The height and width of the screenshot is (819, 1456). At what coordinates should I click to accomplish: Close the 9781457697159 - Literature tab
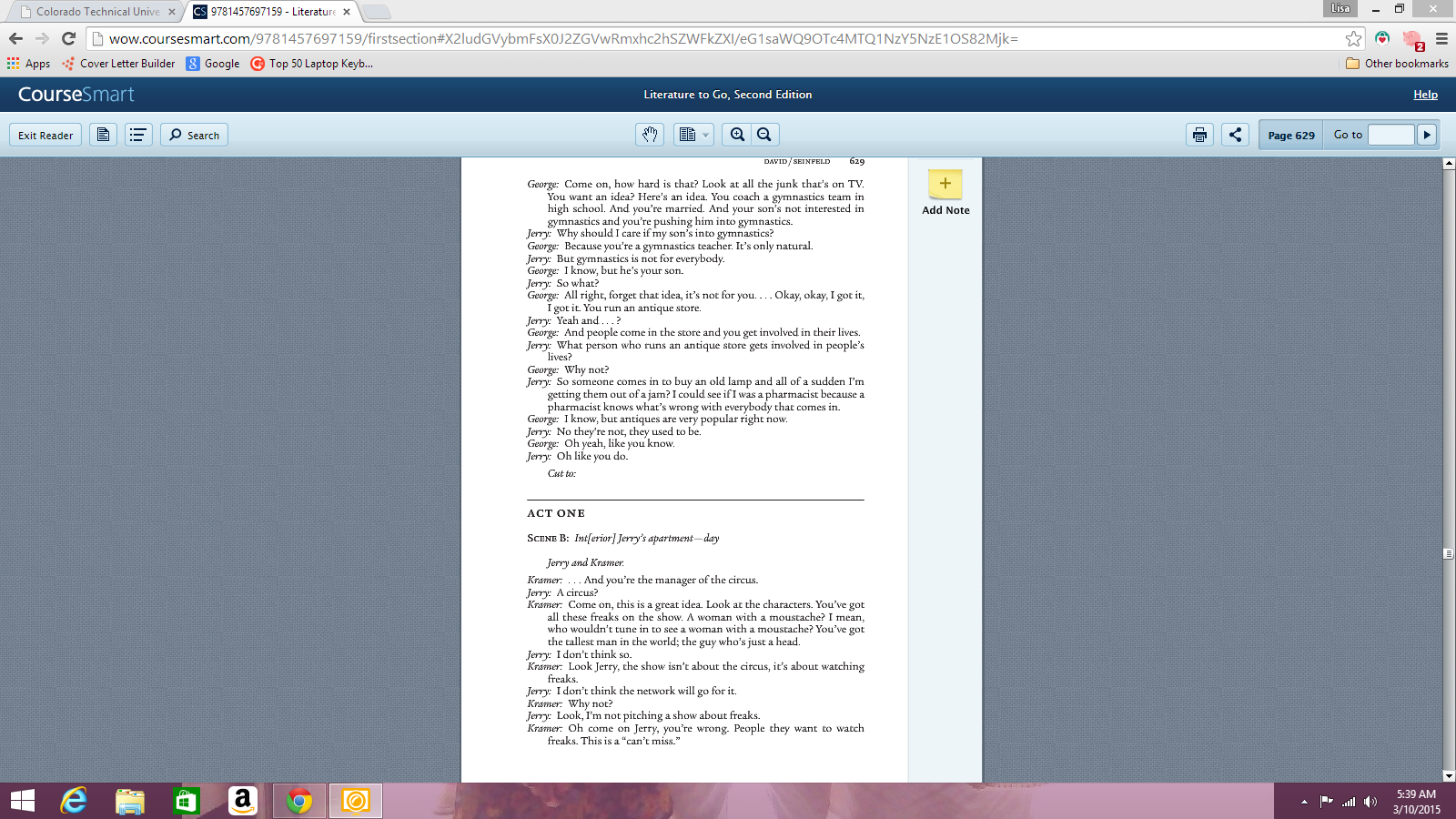(347, 12)
